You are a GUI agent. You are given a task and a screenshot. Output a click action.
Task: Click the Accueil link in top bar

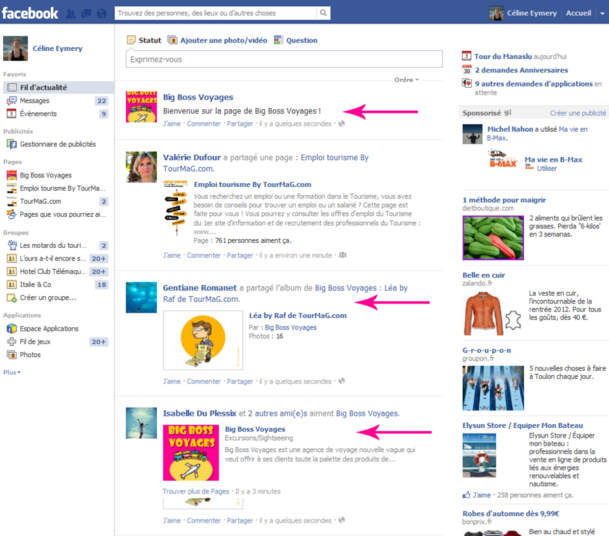[x=578, y=13]
